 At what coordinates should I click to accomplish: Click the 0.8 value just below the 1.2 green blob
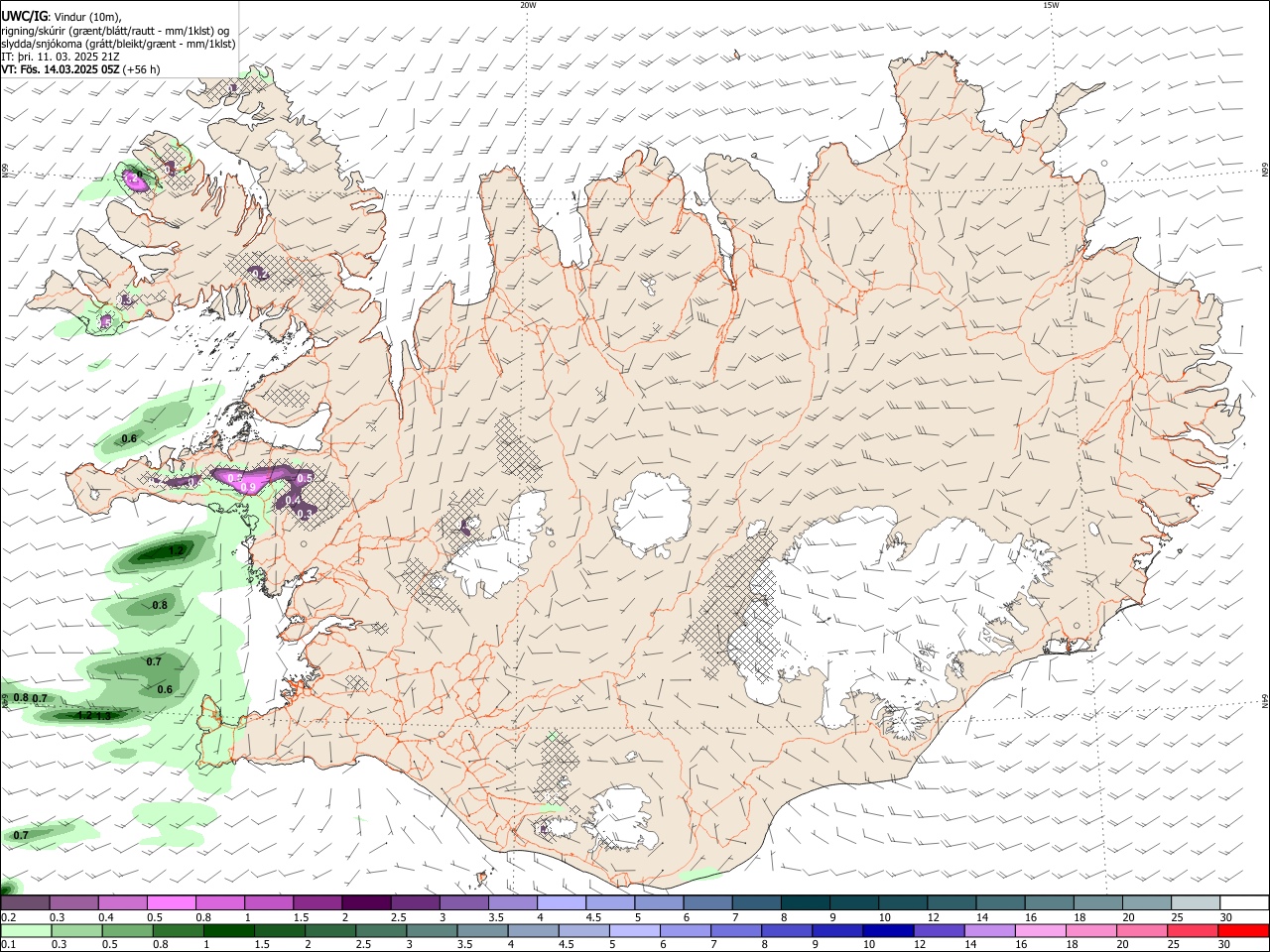pyautogui.click(x=160, y=605)
